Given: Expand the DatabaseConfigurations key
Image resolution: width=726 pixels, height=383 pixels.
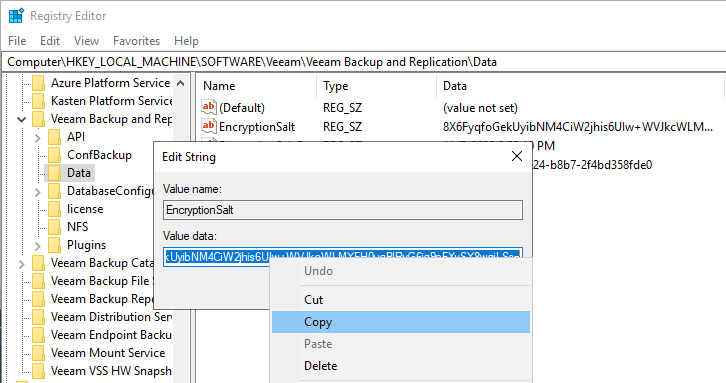Looking at the screenshot, I should 38,192.
